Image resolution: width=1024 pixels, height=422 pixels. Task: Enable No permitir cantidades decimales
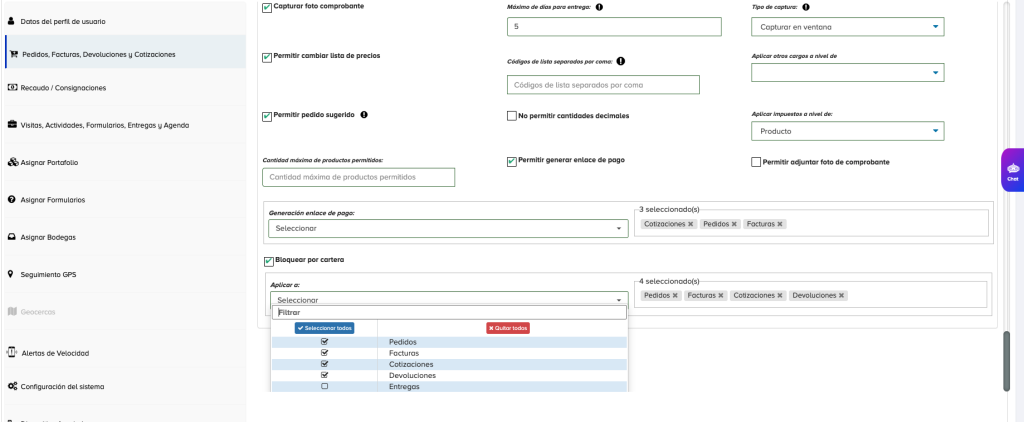[512, 116]
